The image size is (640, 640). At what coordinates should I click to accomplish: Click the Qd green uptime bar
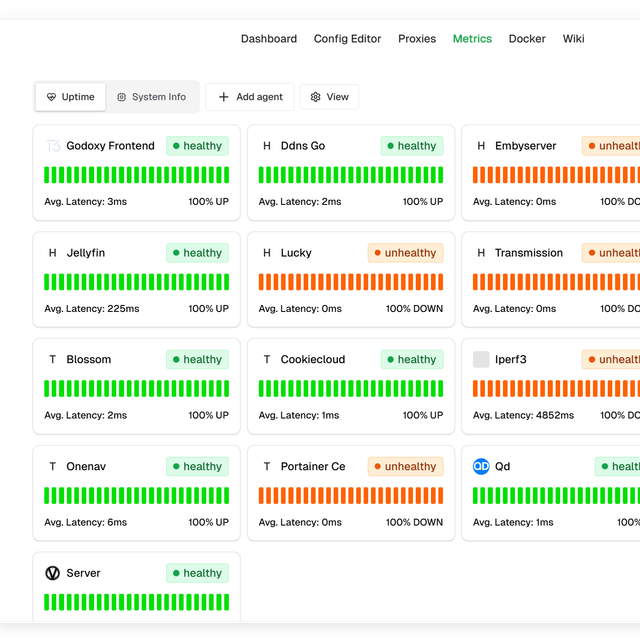(x=556, y=496)
